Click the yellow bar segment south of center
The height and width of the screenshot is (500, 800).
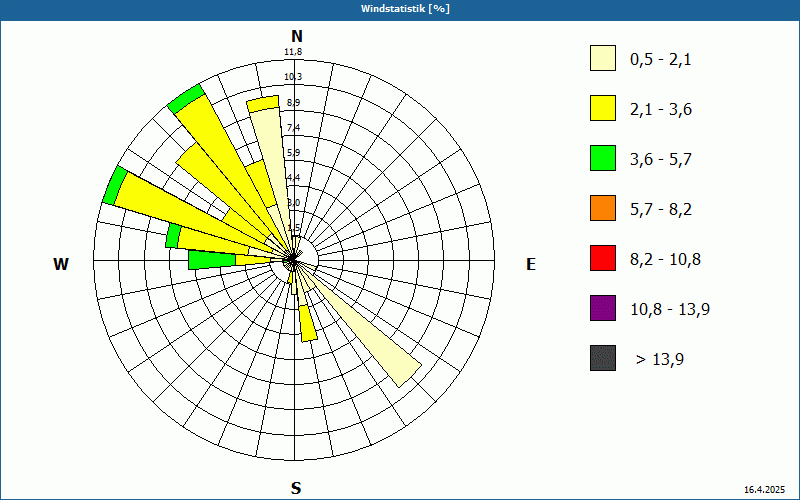(307, 323)
